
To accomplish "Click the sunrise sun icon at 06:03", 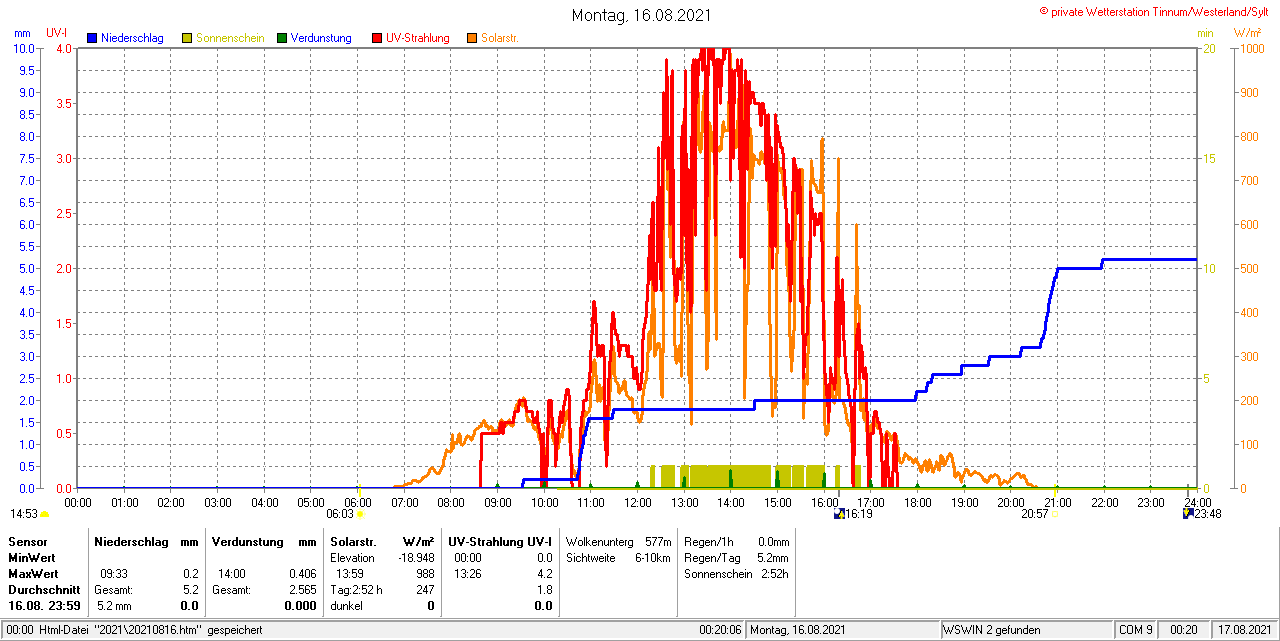I will tap(360, 514).
